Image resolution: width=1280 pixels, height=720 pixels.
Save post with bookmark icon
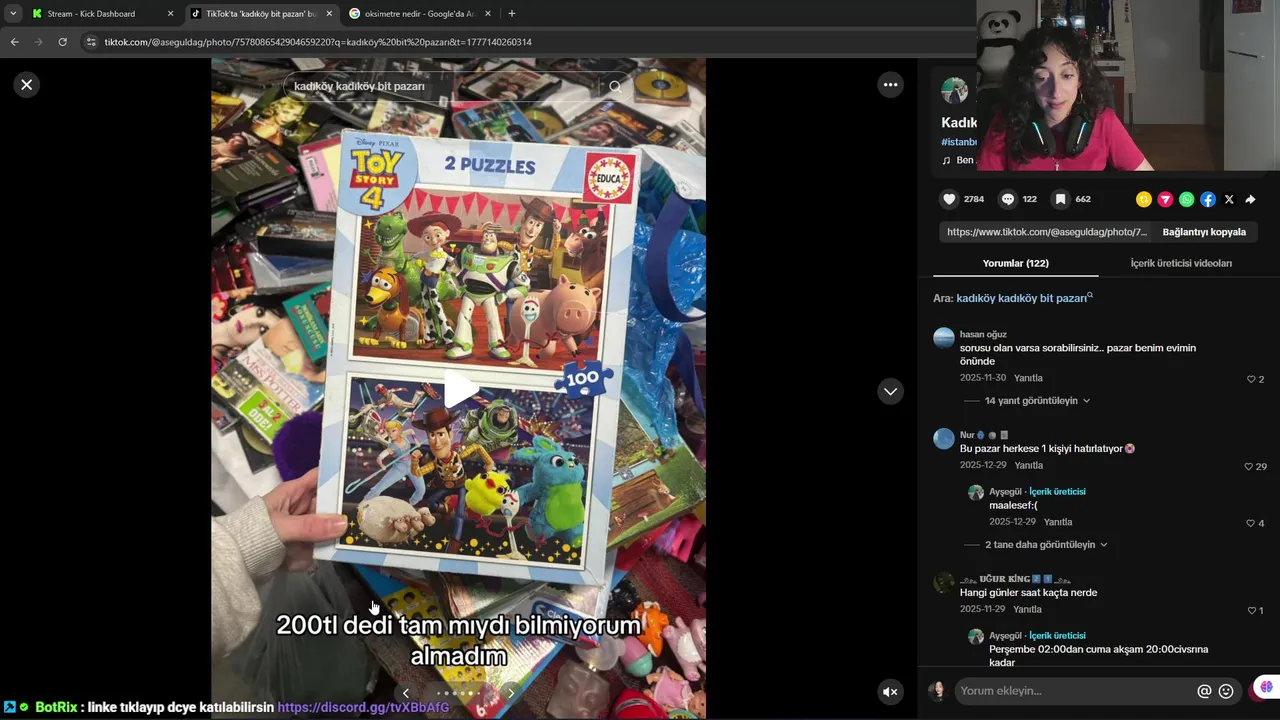1061,199
